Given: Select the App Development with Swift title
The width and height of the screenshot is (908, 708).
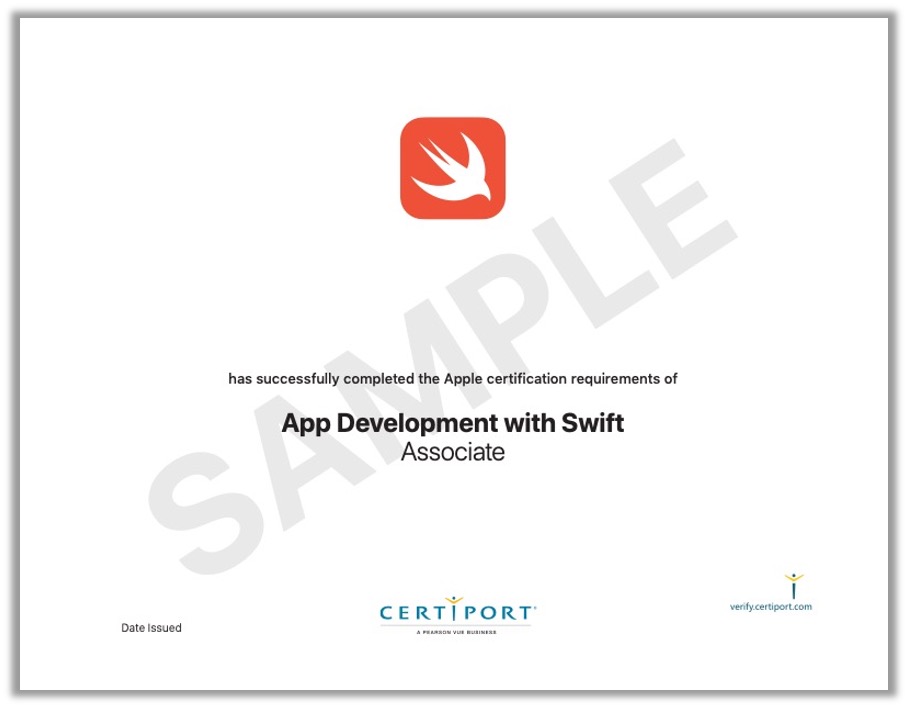Looking at the screenshot, I should (x=453, y=423).
